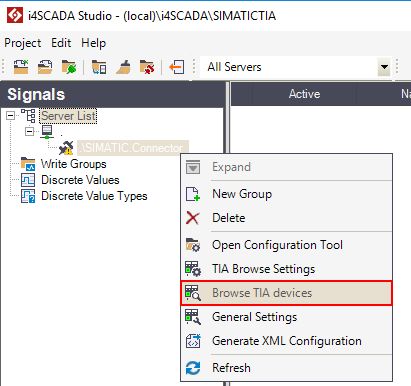
Task: Click the Active column header
Action: (304, 94)
